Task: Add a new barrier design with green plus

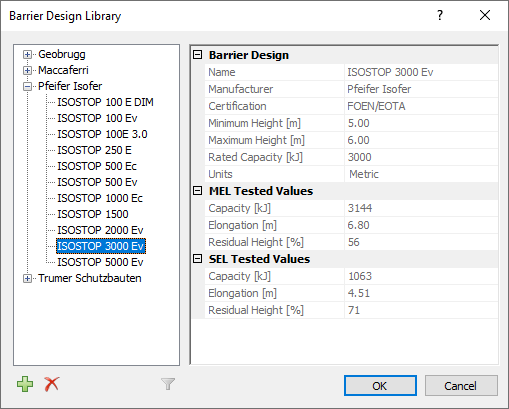Action: [x=25, y=384]
